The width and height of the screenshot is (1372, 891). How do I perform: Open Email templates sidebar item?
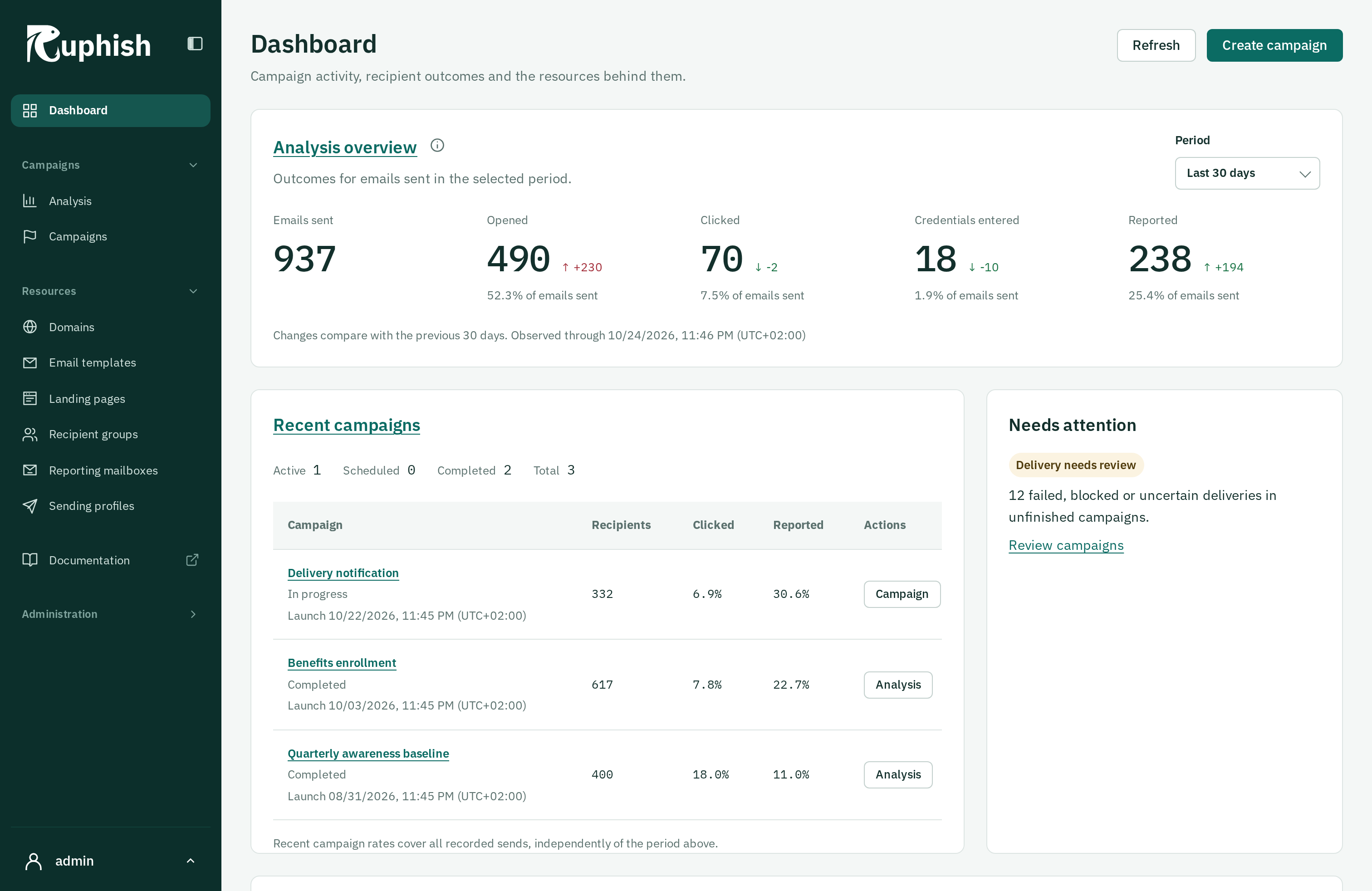tap(111, 362)
